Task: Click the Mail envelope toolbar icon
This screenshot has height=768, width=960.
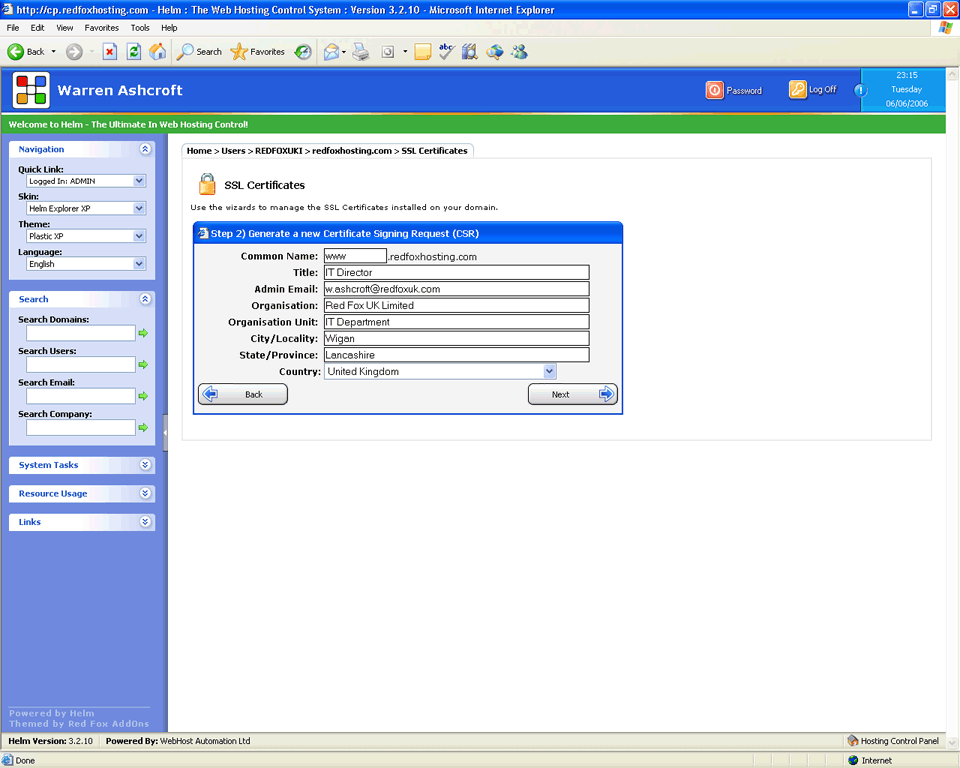Action: tap(331, 52)
